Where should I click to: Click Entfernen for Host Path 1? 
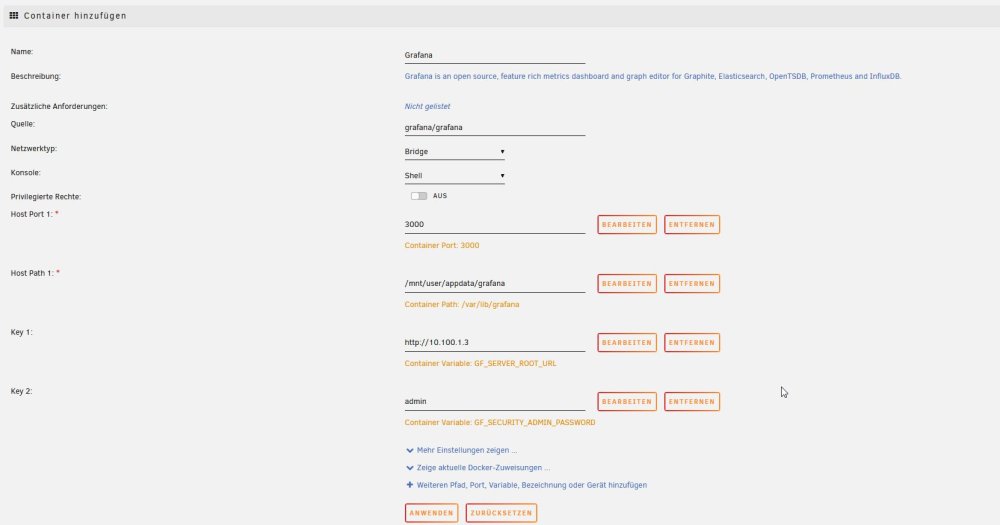(692, 283)
